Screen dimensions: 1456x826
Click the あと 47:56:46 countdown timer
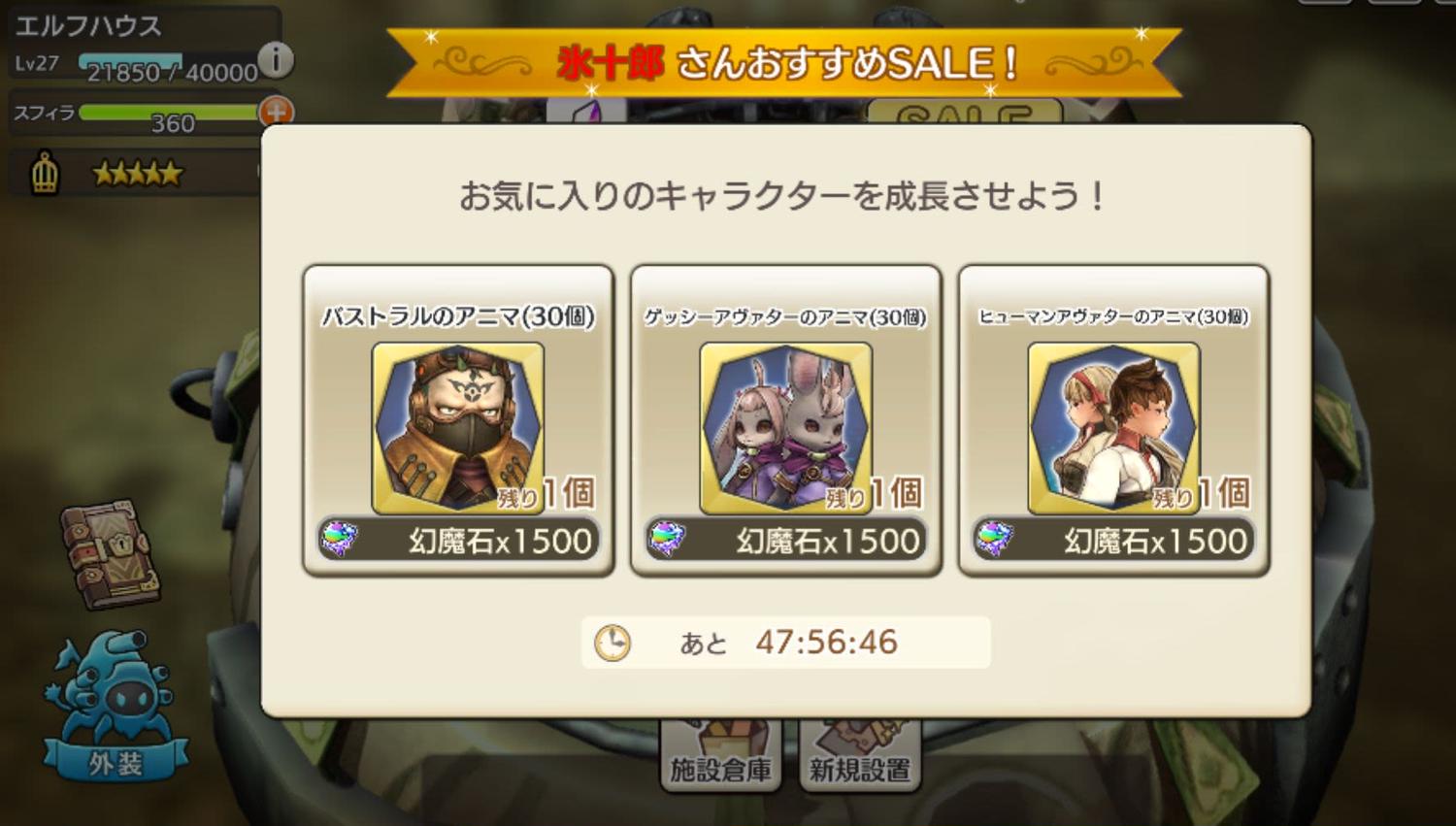(x=786, y=643)
